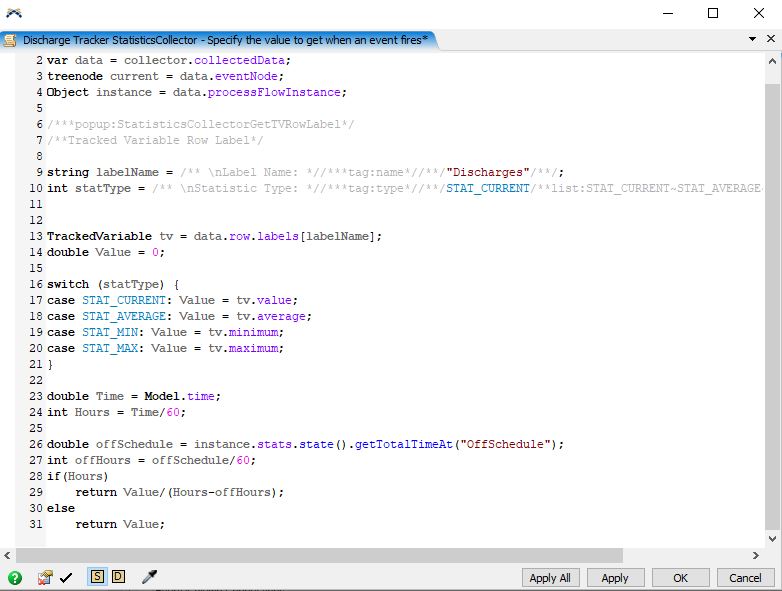Click the vertical scrollbar down arrow
Viewport: 782px width, 591px height.
[x=772, y=539]
